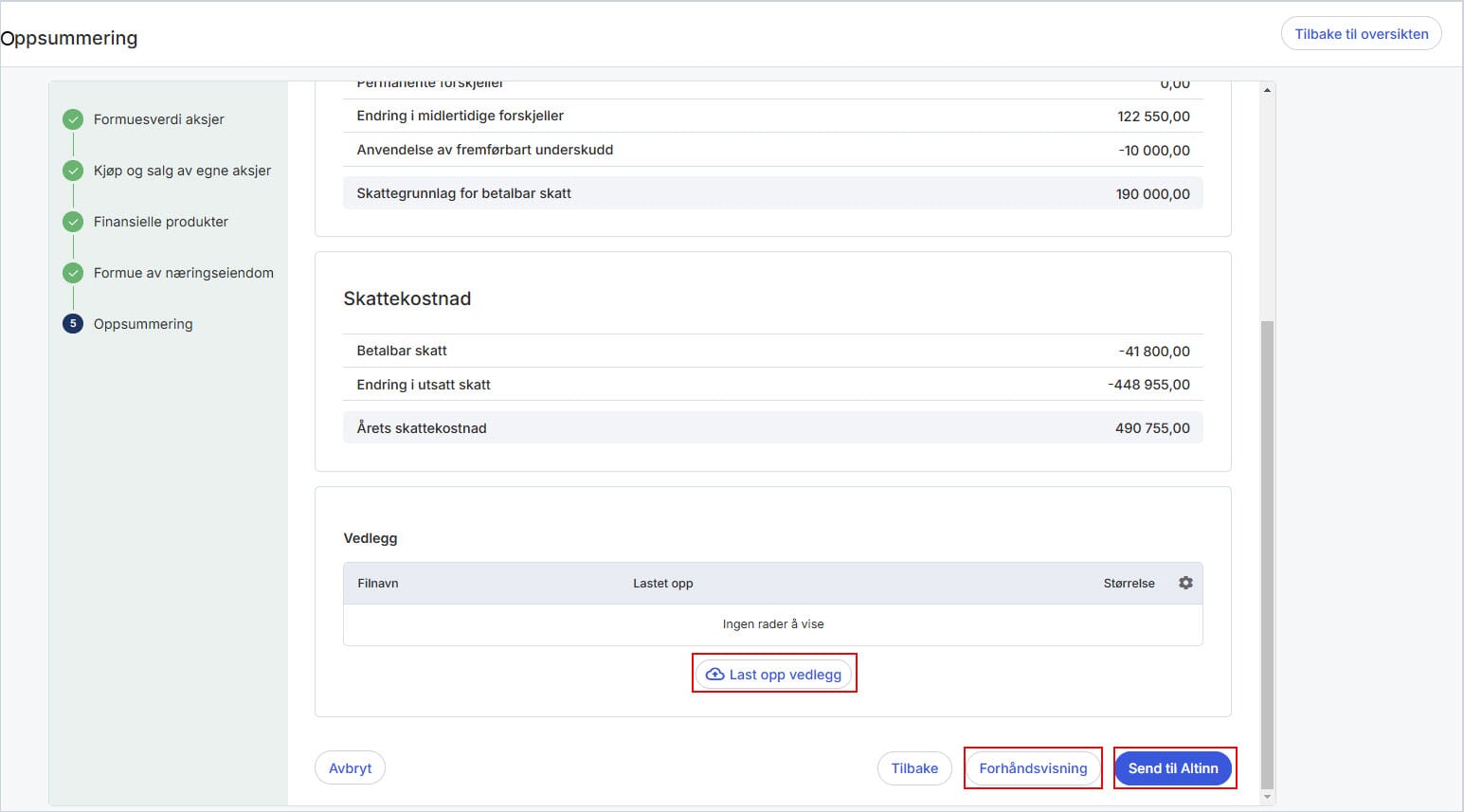Click the Størrelse column header
This screenshot has height=812, width=1464.
(1129, 584)
